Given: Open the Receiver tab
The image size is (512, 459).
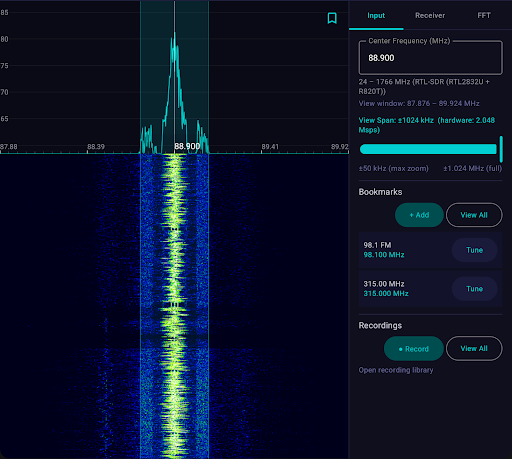Looking at the screenshot, I should click(x=430, y=15).
